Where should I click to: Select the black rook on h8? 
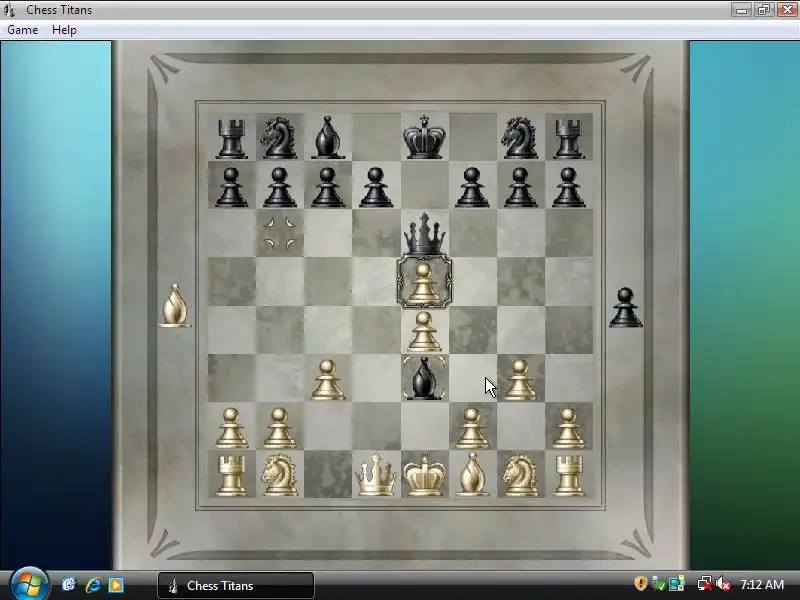click(568, 138)
